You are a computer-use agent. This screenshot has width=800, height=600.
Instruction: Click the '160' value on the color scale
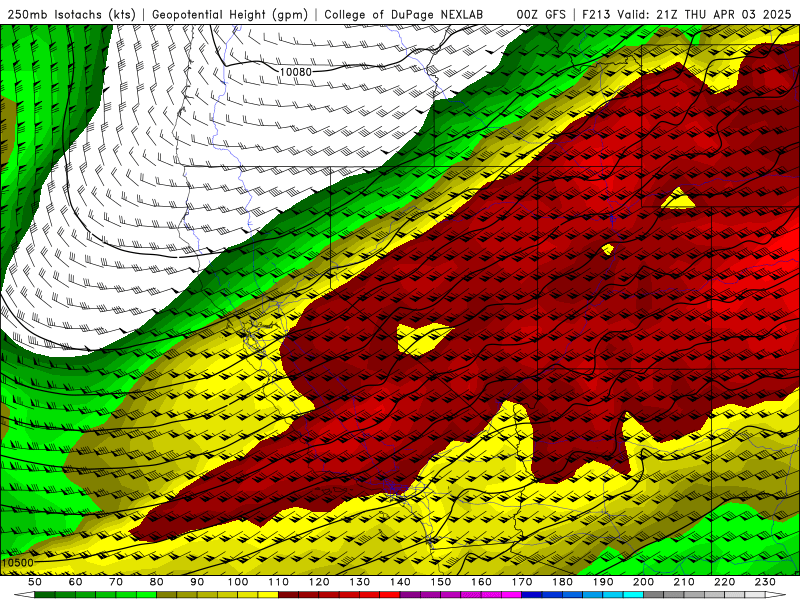coord(481,582)
